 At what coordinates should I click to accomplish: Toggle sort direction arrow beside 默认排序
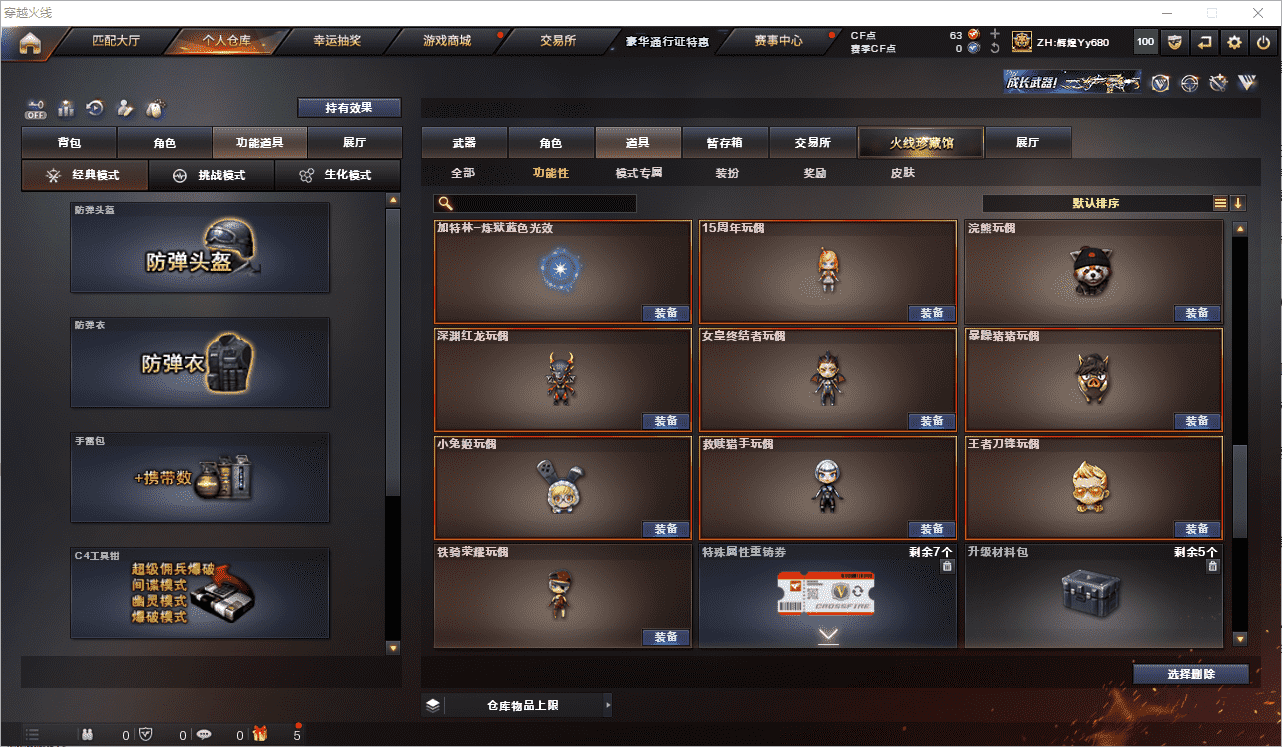click(1238, 203)
